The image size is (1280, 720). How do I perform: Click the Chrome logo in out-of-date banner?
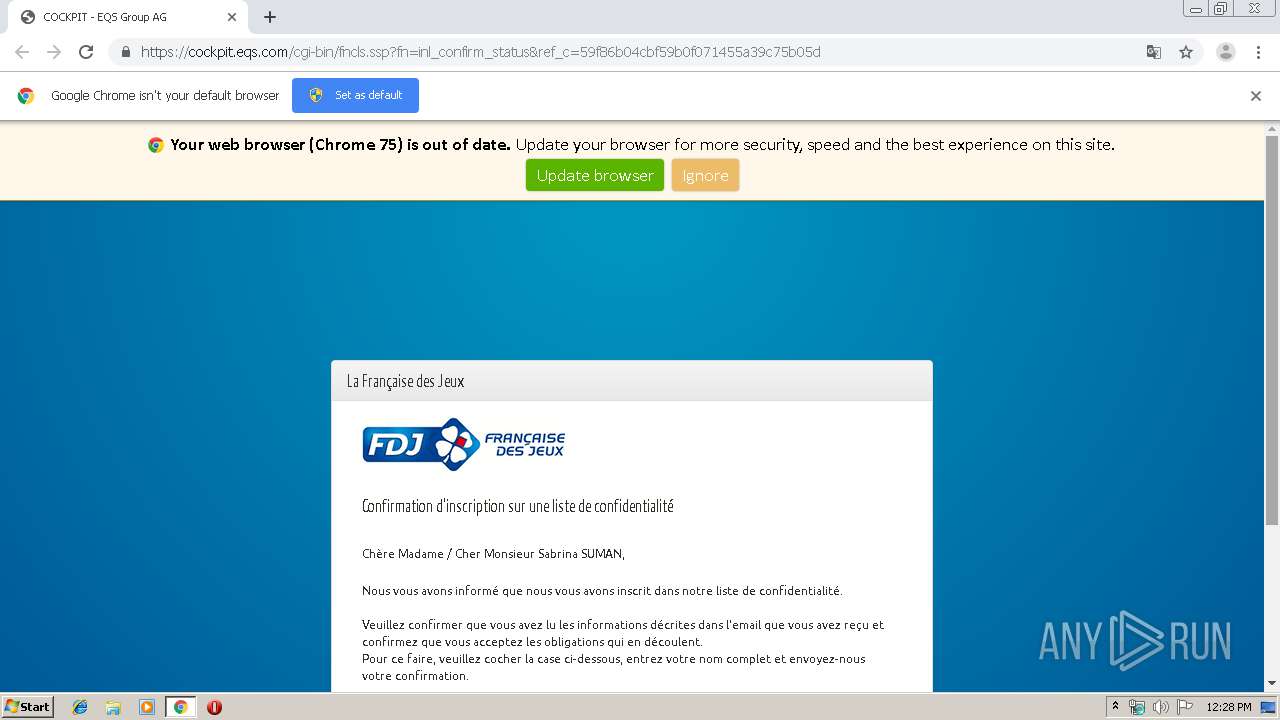[156, 145]
